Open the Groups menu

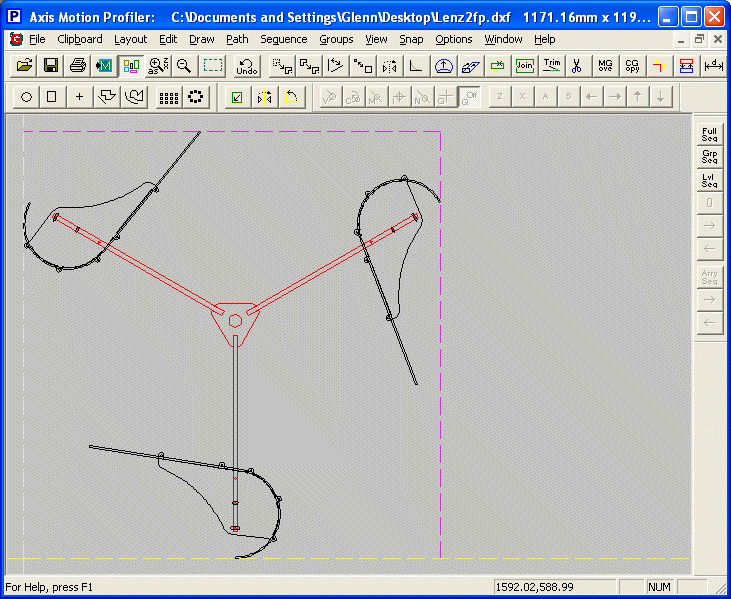(336, 39)
